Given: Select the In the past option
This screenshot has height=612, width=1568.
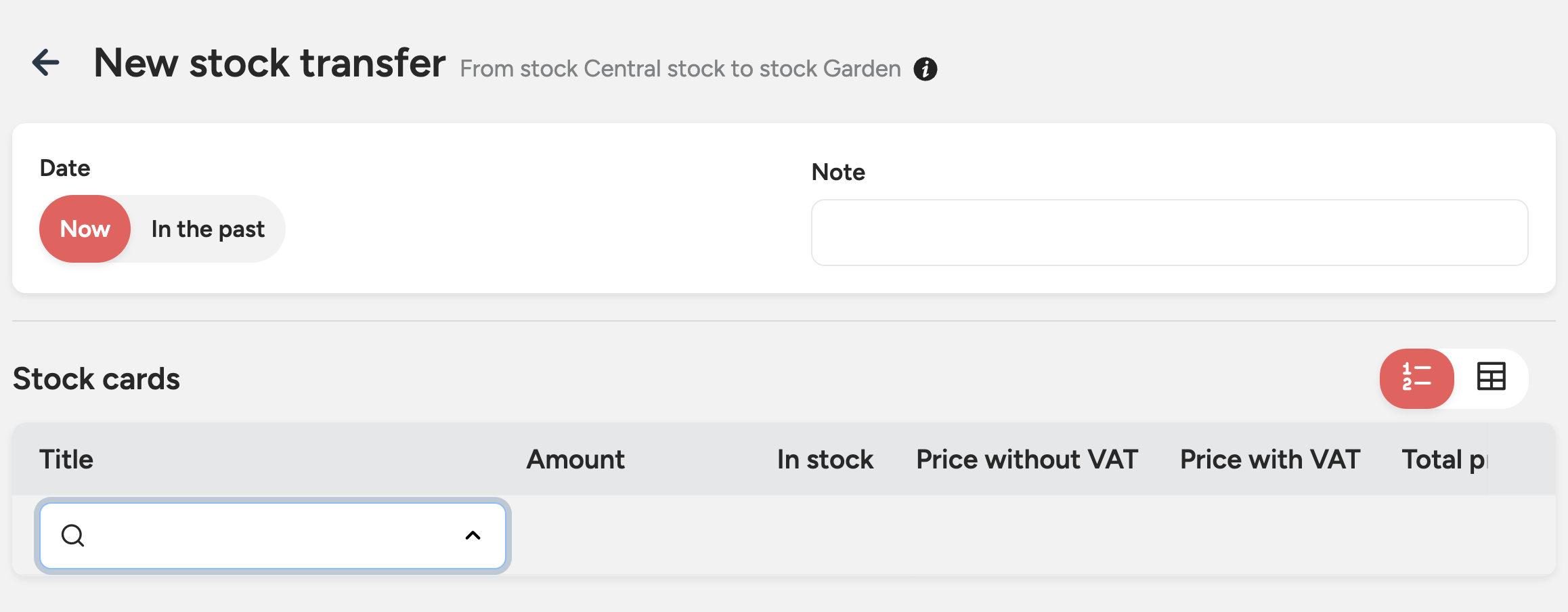Looking at the screenshot, I should [208, 229].
